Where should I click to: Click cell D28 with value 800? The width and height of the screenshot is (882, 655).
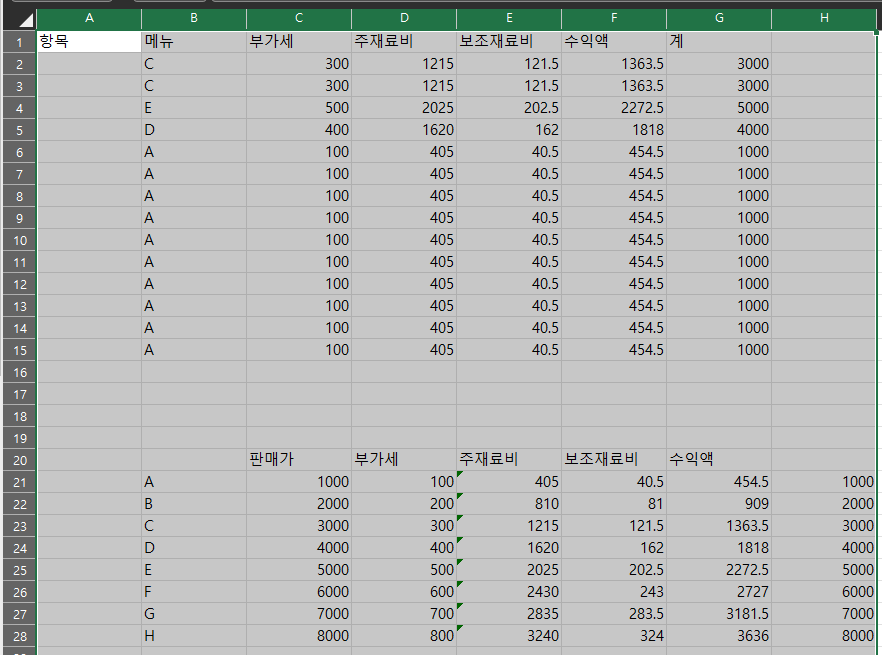pos(404,636)
